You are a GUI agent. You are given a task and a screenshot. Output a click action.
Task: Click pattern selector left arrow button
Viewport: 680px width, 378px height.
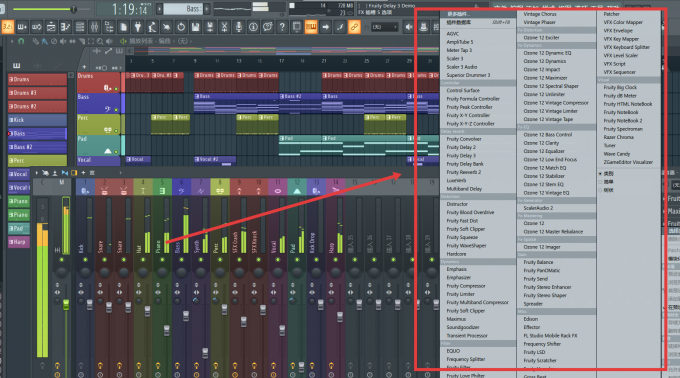pos(159,9)
